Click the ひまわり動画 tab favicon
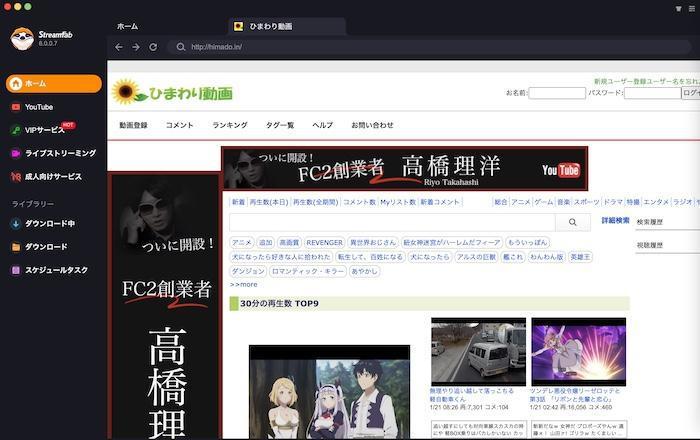Screen dimensions: 700x440 239,26
